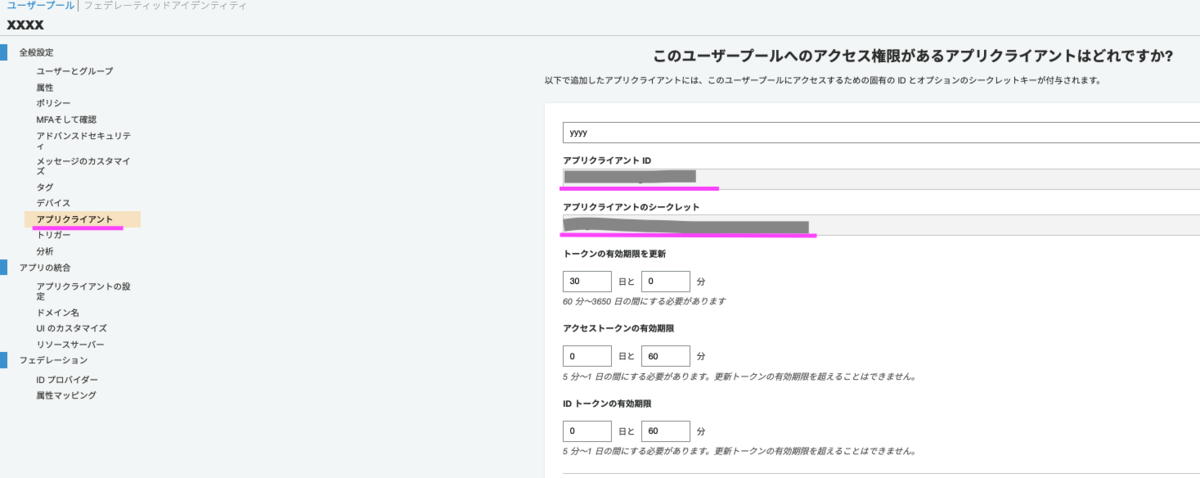Image resolution: width=1200 pixels, height=478 pixels.
Task: Click refresh token minutes field showing 0
Action: click(665, 282)
